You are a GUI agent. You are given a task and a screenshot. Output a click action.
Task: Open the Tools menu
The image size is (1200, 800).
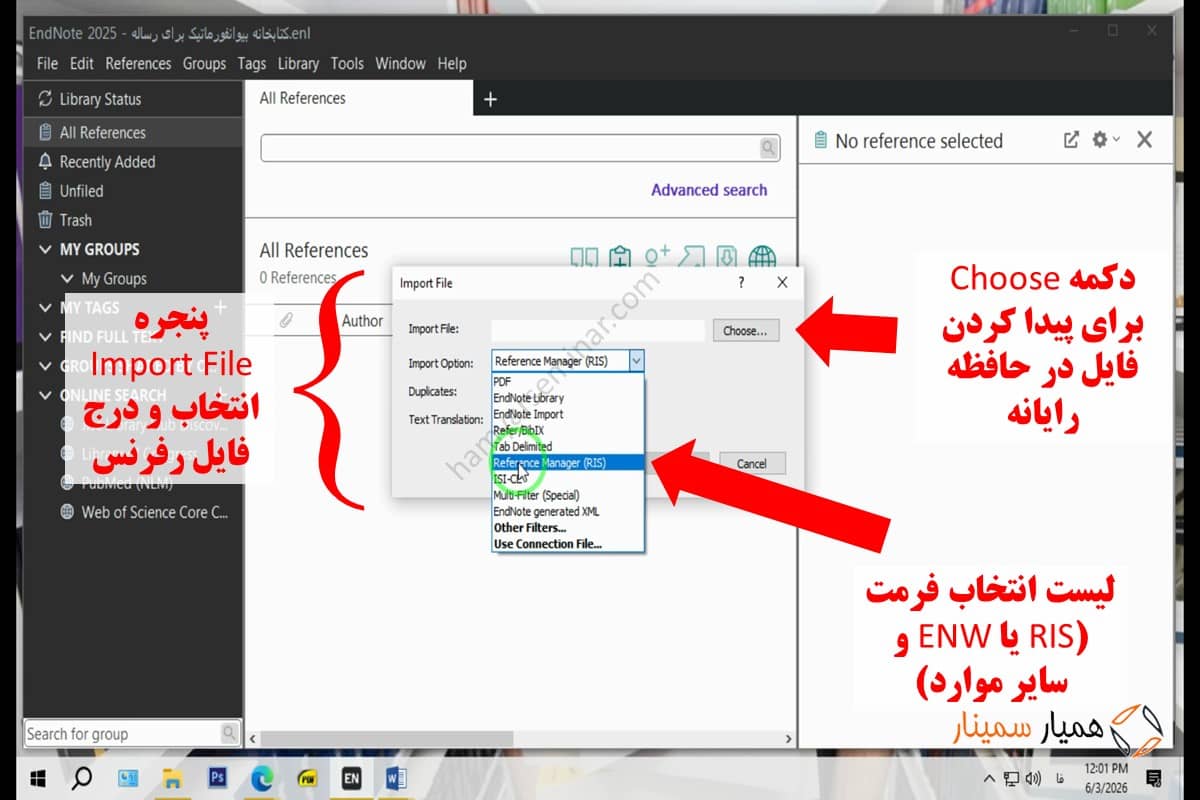(x=347, y=63)
